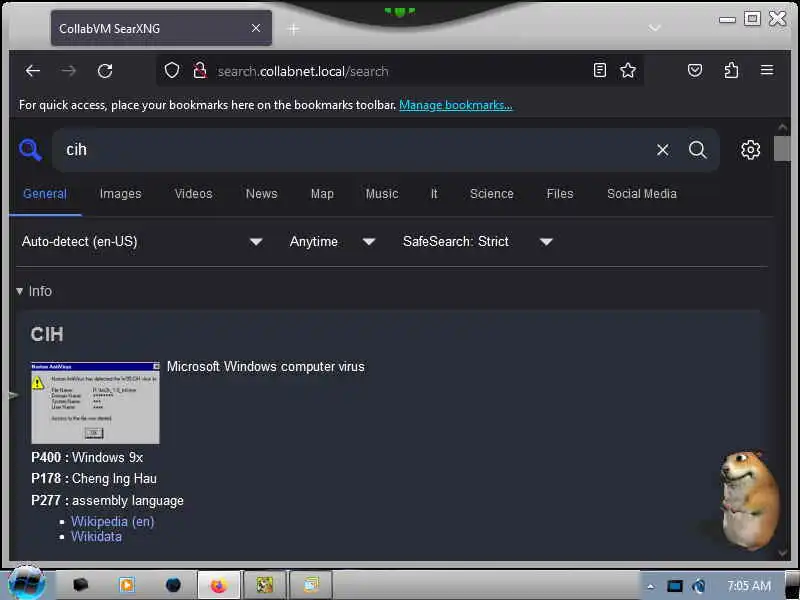Viewport: 800px width, 600px height.
Task: Open media player taskbar icon
Action: pyautogui.click(x=127, y=585)
